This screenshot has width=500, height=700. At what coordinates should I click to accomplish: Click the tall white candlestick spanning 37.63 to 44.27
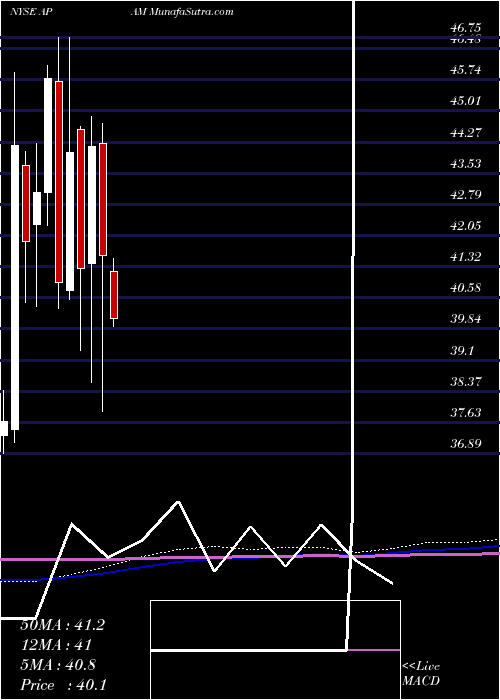[15, 287]
